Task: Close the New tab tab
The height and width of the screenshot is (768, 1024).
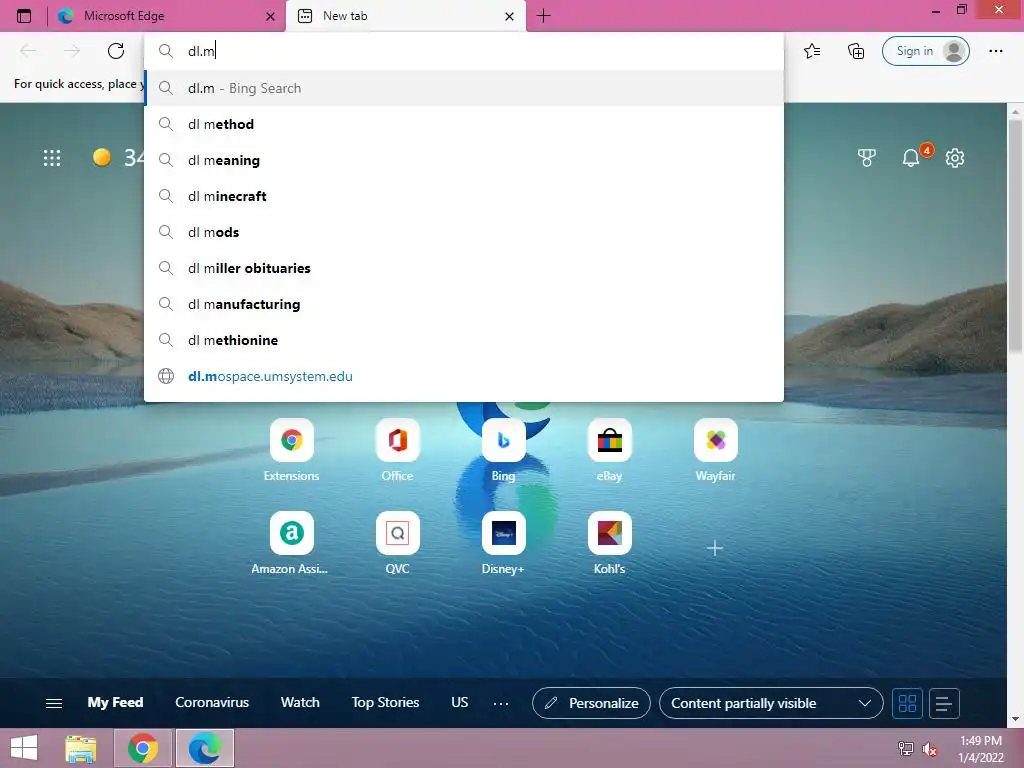Action: [509, 16]
